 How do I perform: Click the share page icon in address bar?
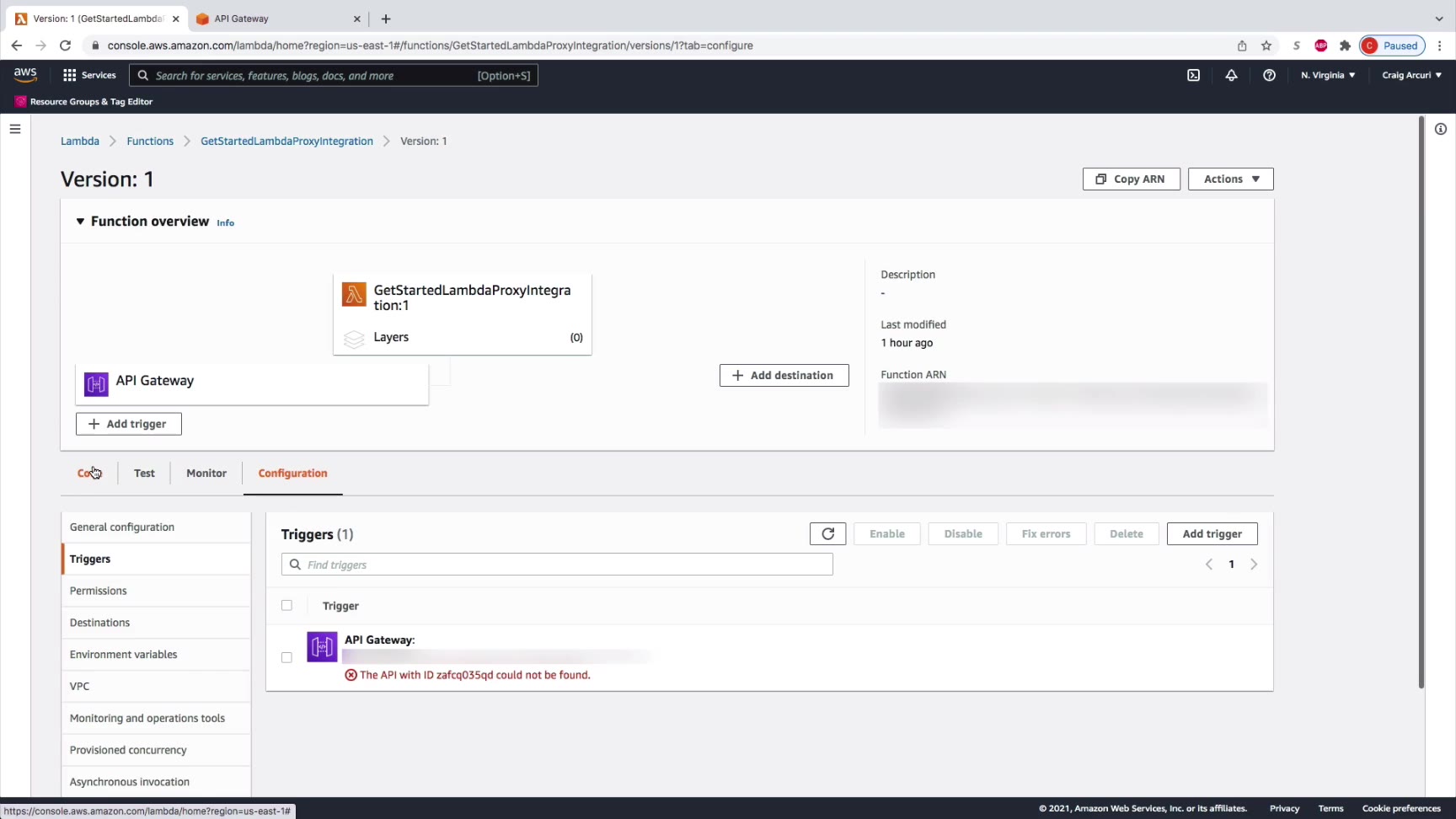coord(1242,45)
